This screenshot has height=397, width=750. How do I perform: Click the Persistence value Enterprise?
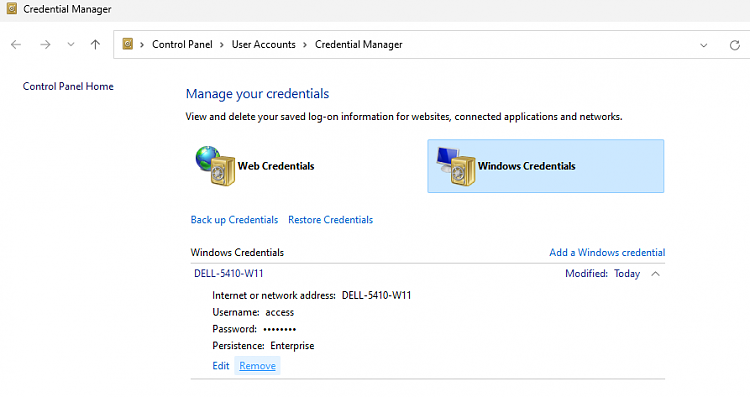click(x=292, y=346)
